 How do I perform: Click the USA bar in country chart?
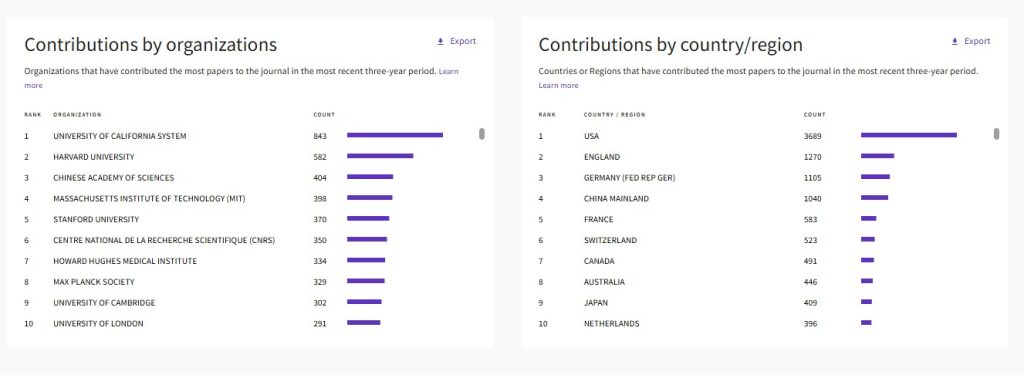tap(909, 135)
